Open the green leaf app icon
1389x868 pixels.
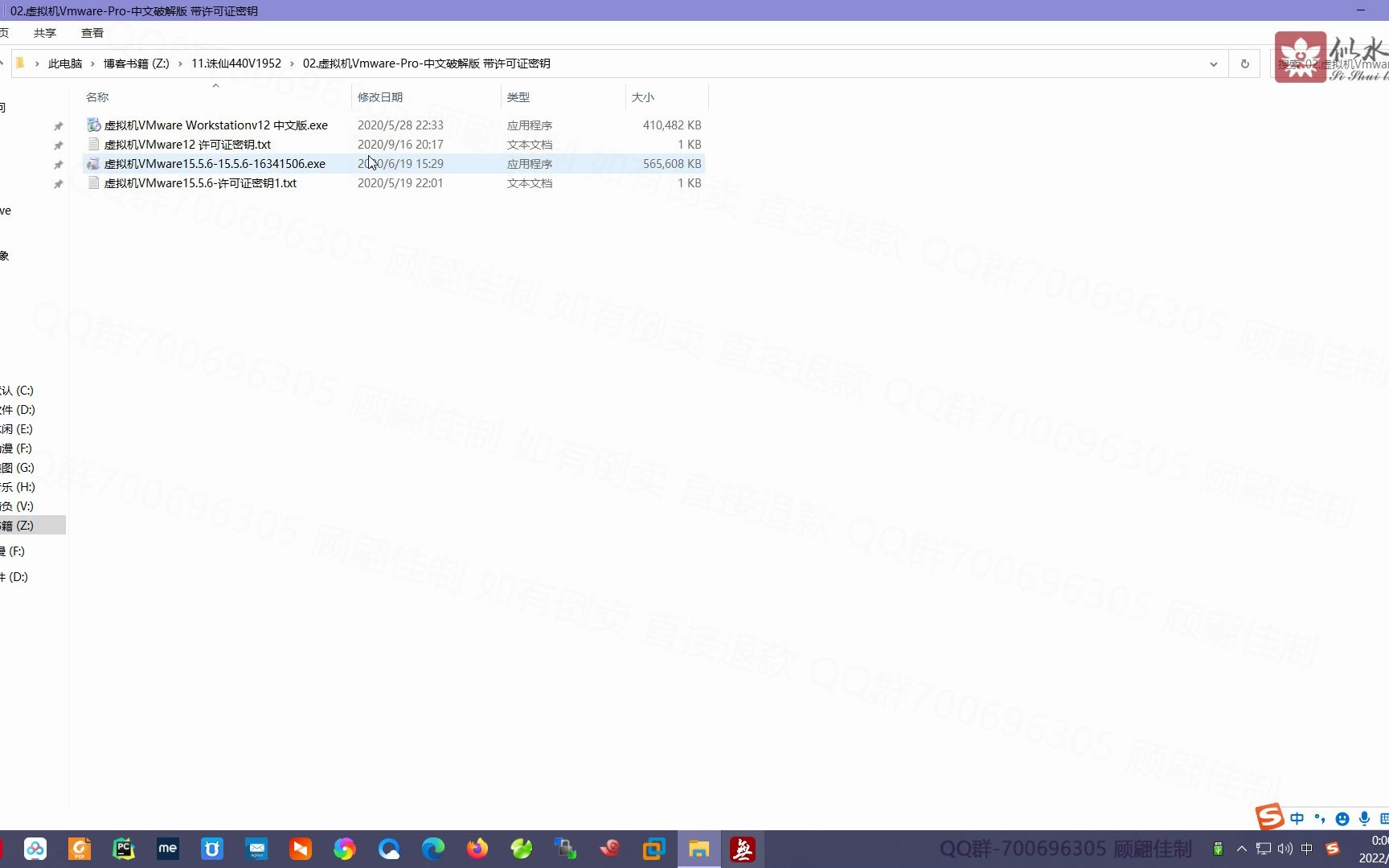pyautogui.click(x=522, y=849)
